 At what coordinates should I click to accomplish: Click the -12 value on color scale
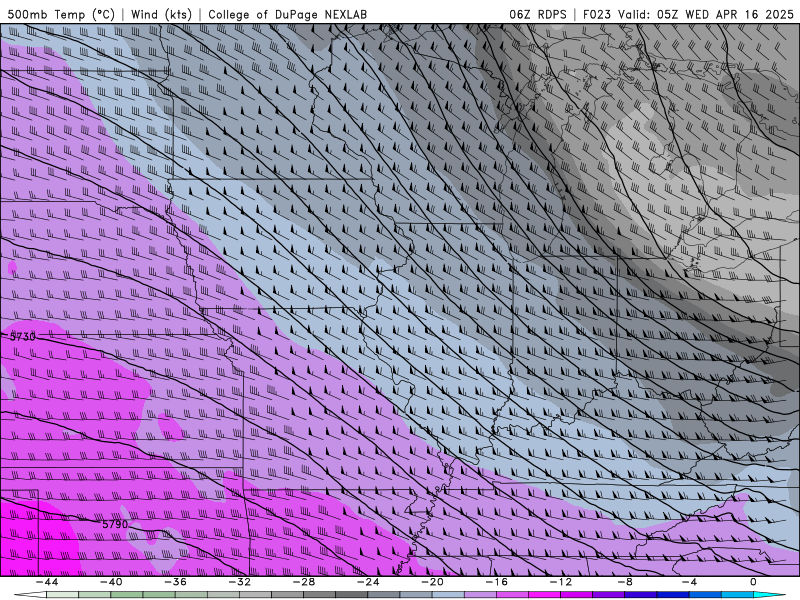pos(561,582)
